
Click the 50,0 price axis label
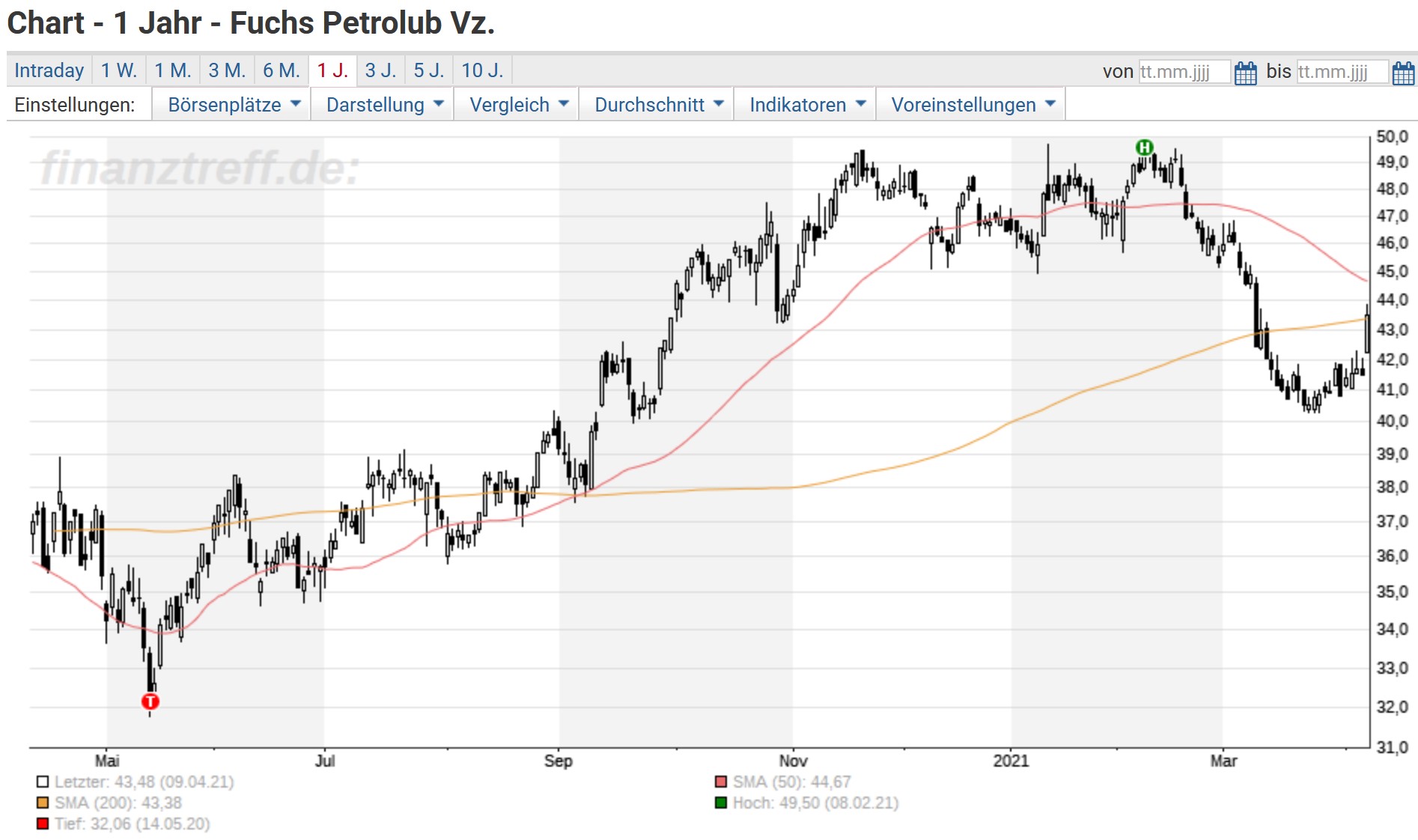[1393, 136]
